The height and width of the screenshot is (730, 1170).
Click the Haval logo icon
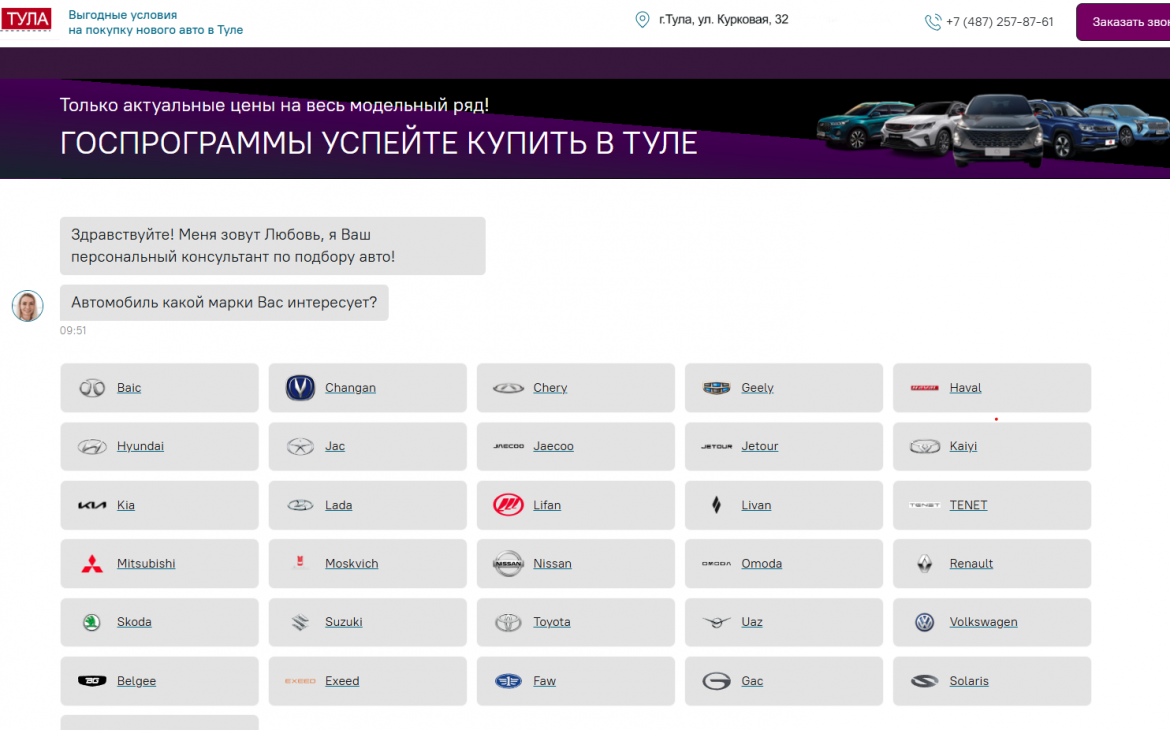coord(925,388)
